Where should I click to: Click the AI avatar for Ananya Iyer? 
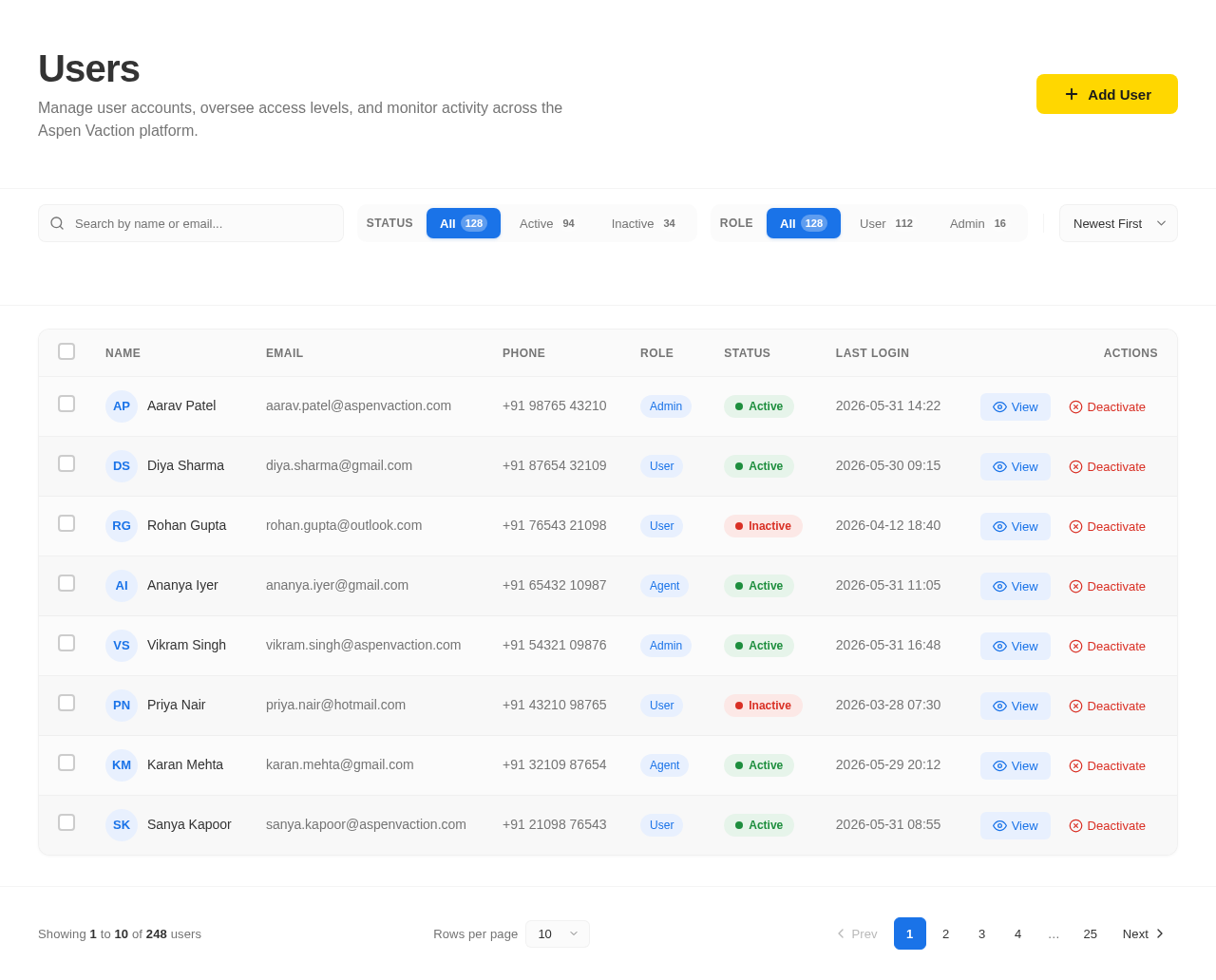[122, 586]
